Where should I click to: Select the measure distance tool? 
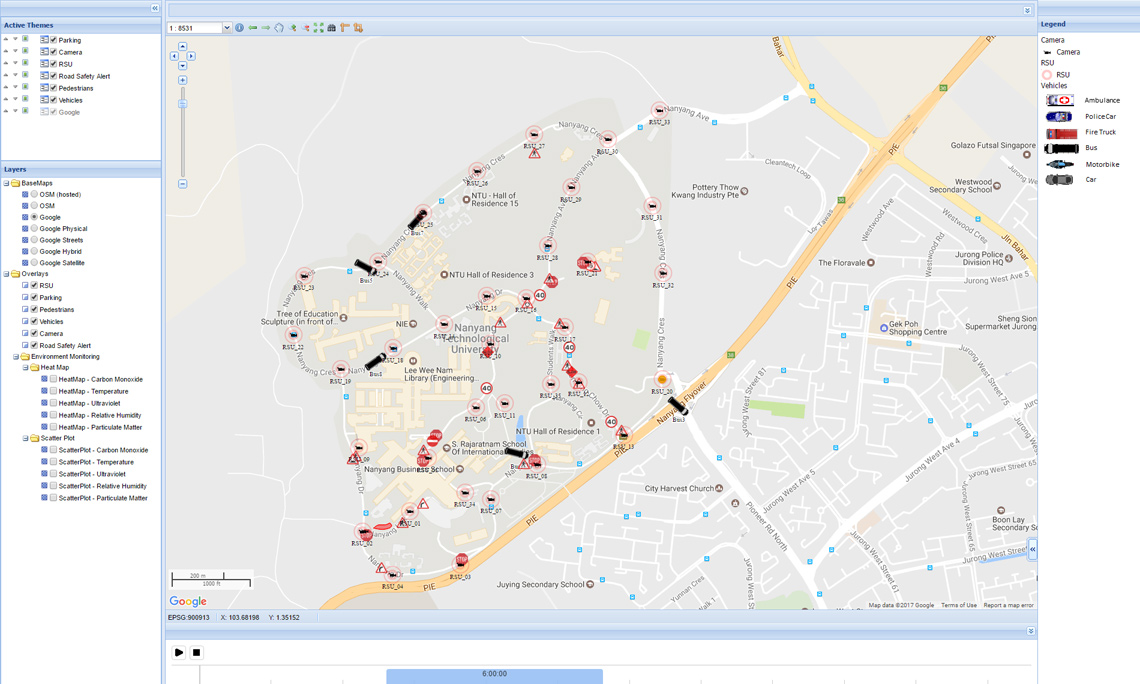click(x=346, y=29)
